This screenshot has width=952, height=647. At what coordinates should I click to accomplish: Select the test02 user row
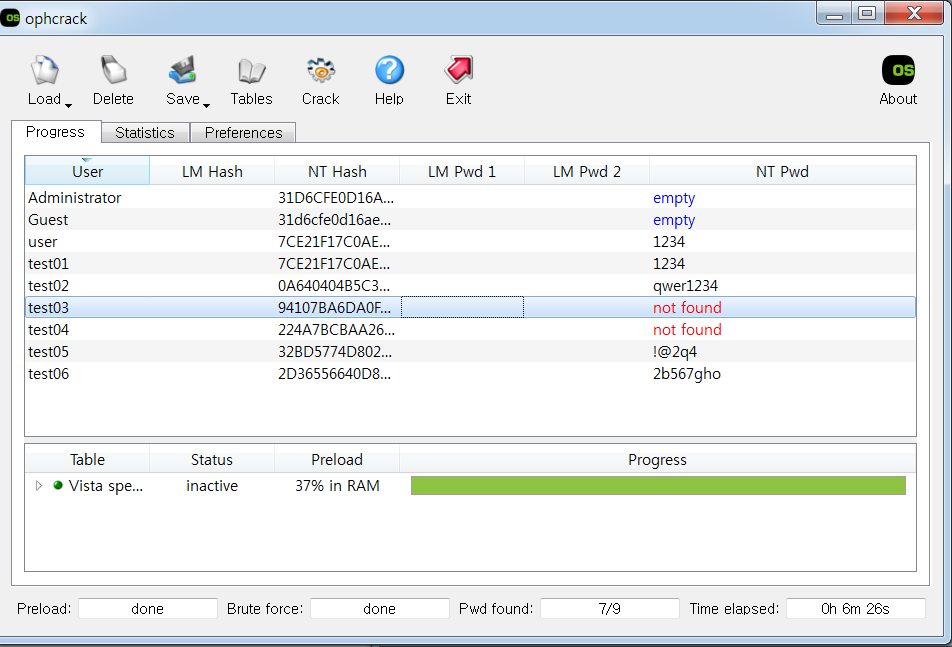tap(471, 285)
